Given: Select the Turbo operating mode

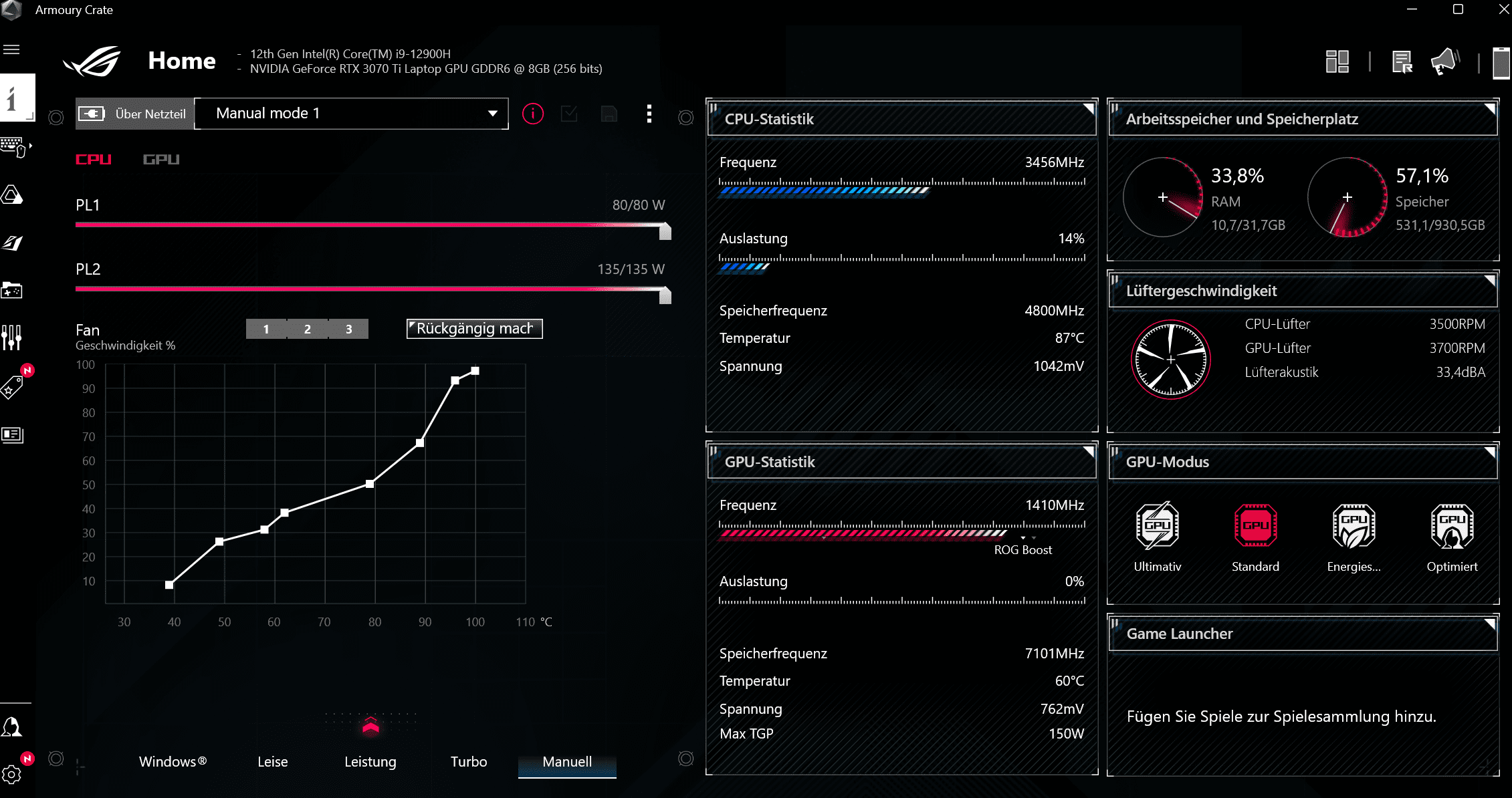Looking at the screenshot, I should pyautogui.click(x=468, y=762).
